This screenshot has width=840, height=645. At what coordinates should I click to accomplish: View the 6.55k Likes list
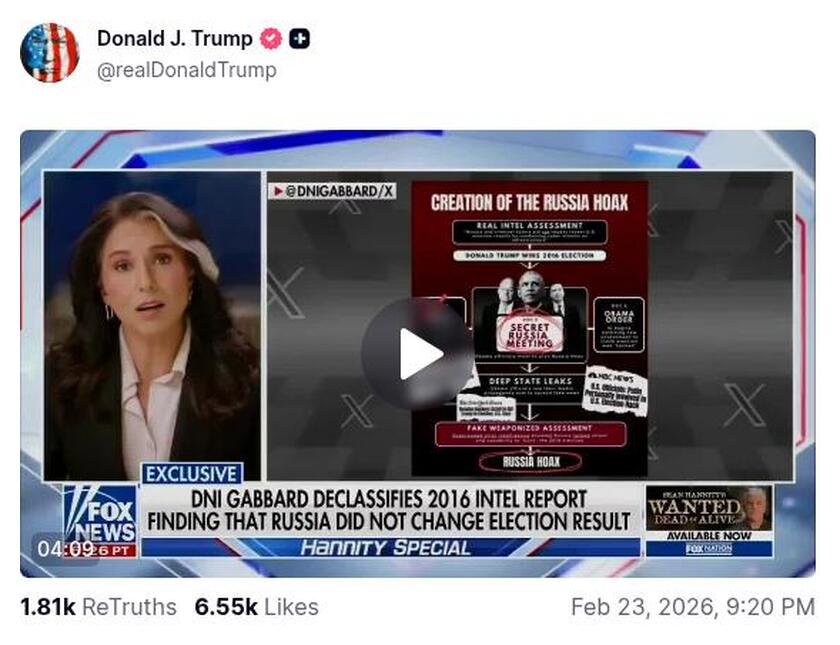(257, 608)
